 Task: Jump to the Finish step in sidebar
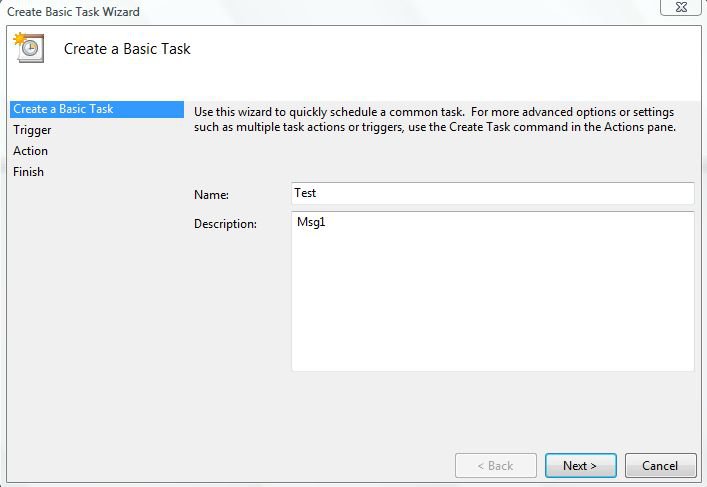[x=28, y=172]
